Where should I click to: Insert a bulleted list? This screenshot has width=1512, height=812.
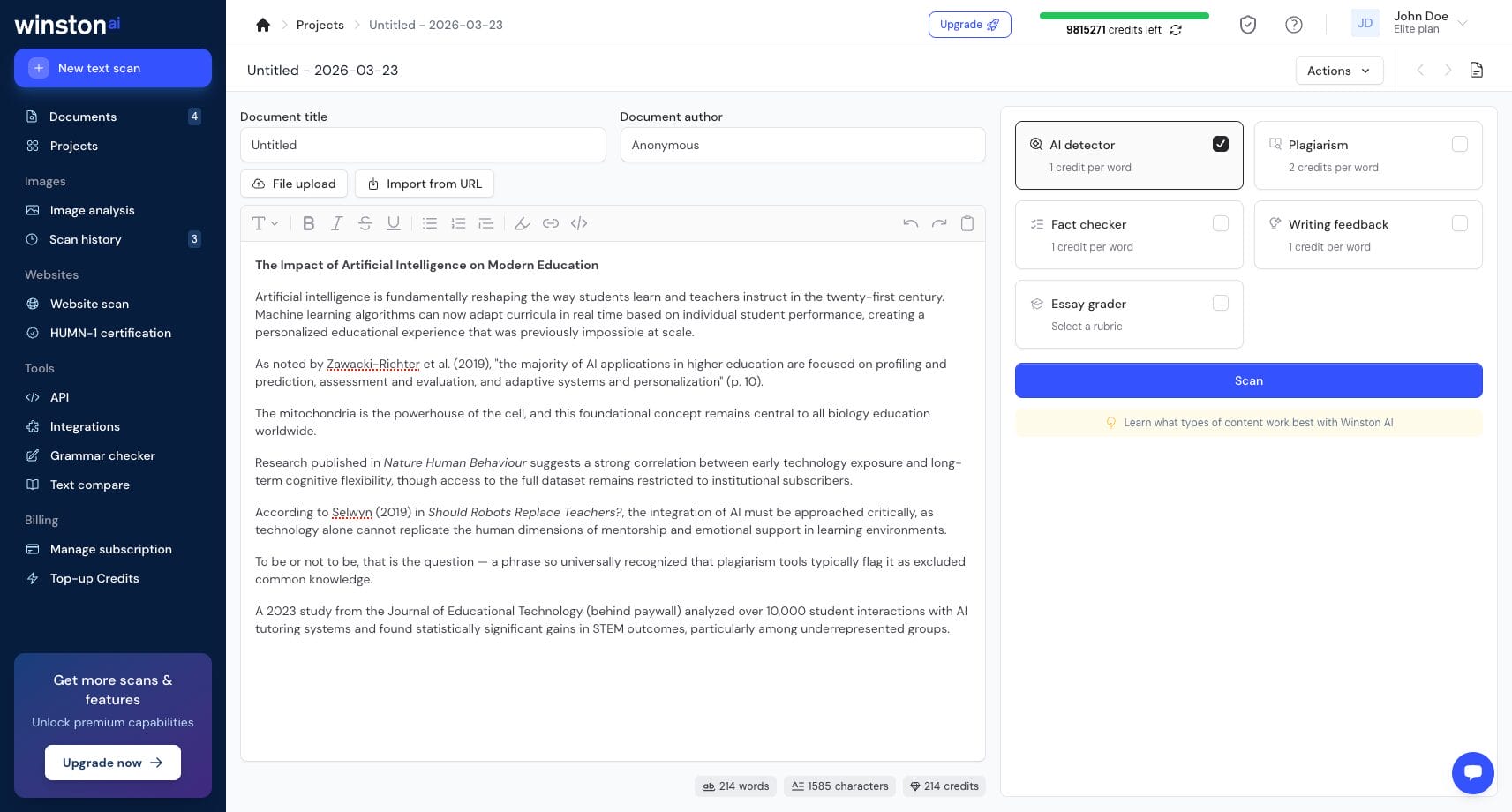[430, 223]
